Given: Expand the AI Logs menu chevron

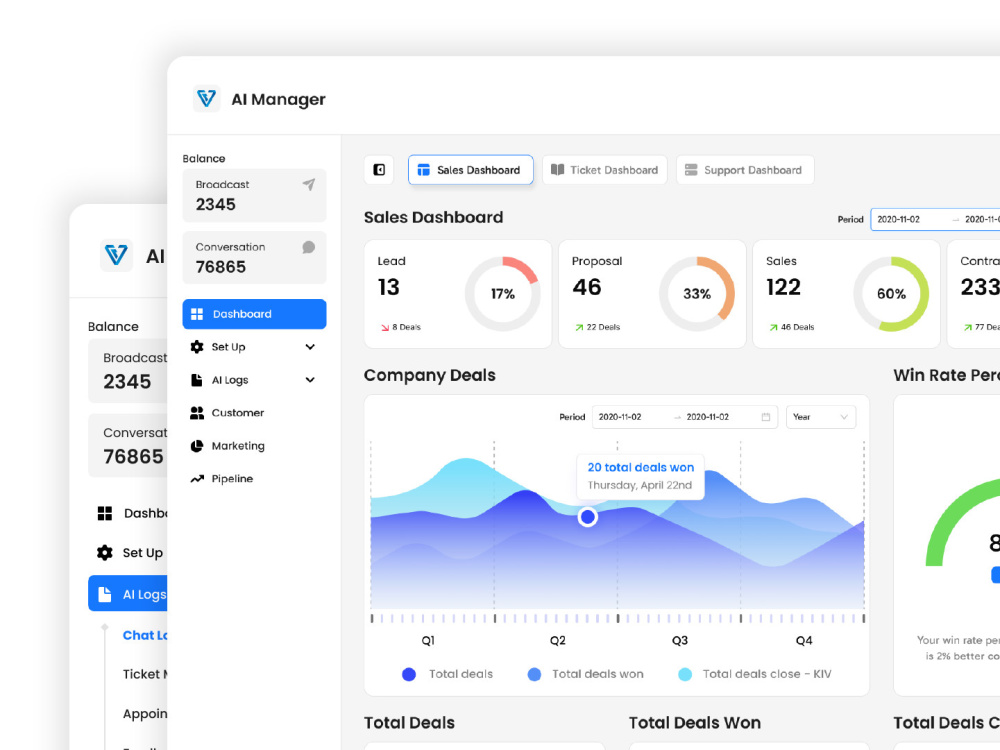Looking at the screenshot, I should pyautogui.click(x=310, y=380).
